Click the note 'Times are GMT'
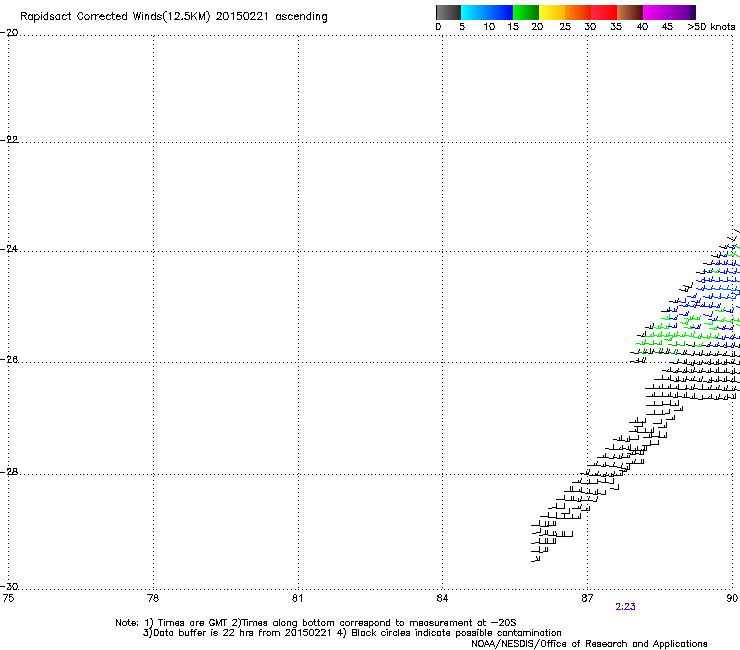The height and width of the screenshot is (650, 740). (192, 623)
